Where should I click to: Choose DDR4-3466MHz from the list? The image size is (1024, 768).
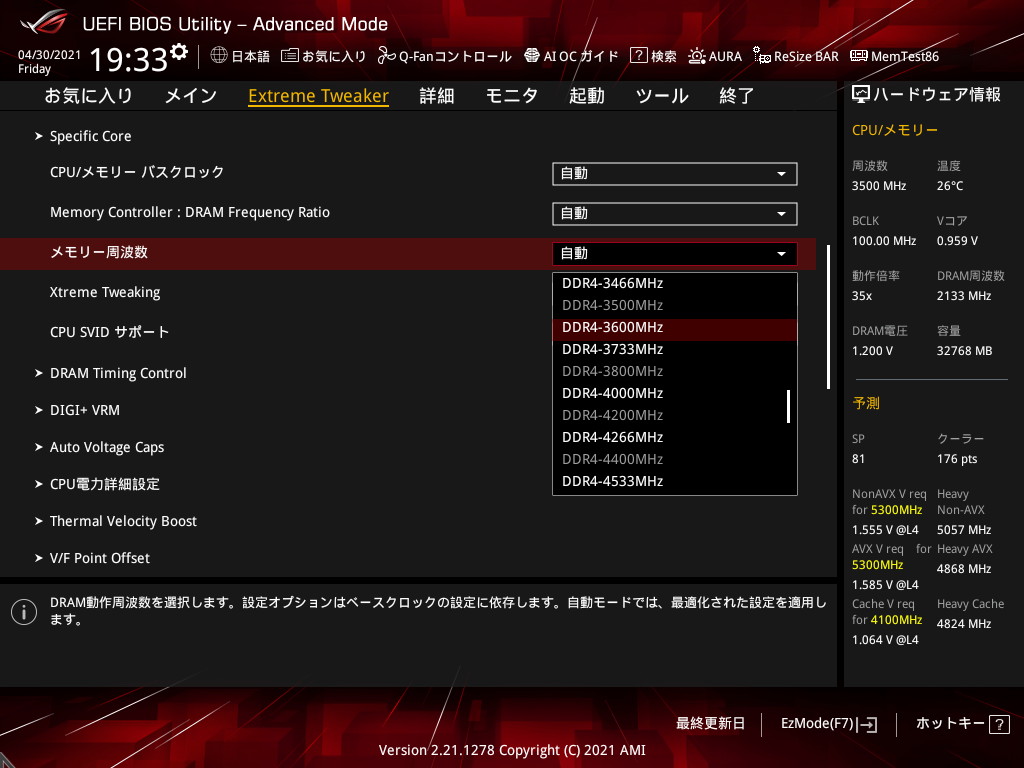(x=675, y=283)
